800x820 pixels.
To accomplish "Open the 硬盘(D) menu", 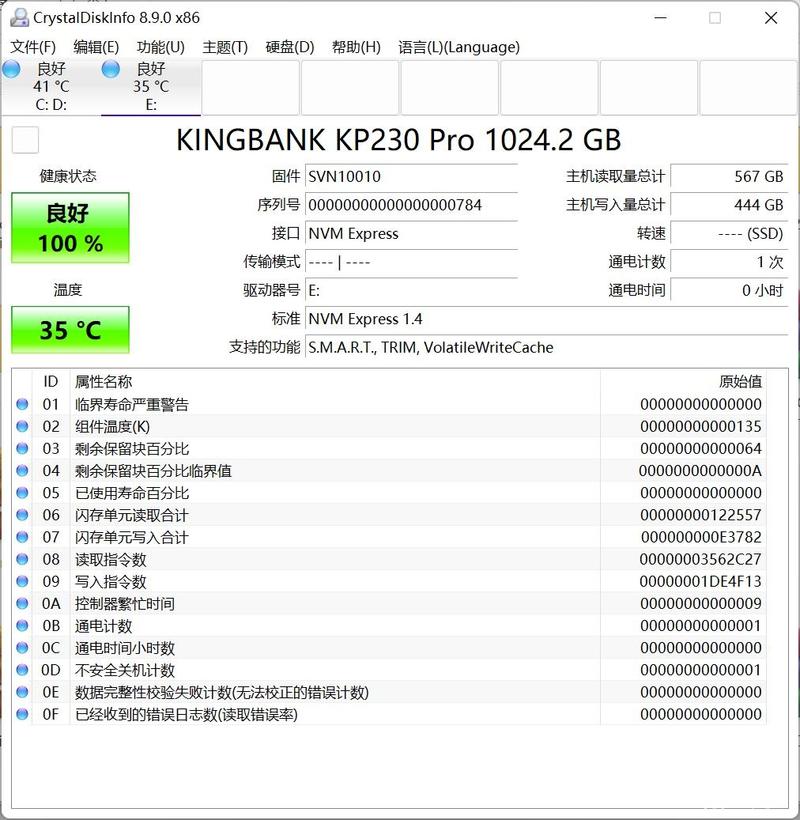I will [290, 47].
